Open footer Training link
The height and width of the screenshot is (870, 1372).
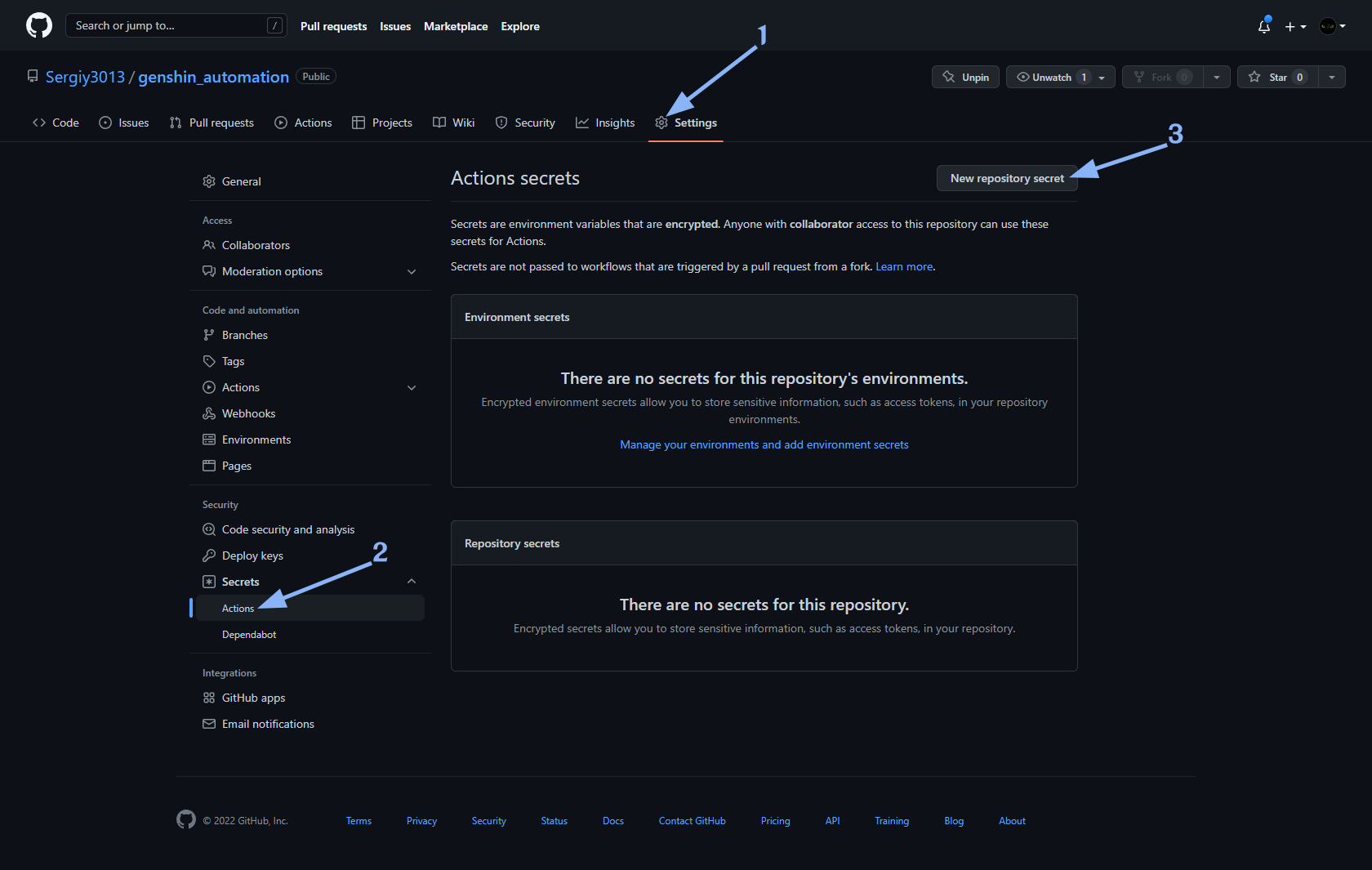coord(892,821)
